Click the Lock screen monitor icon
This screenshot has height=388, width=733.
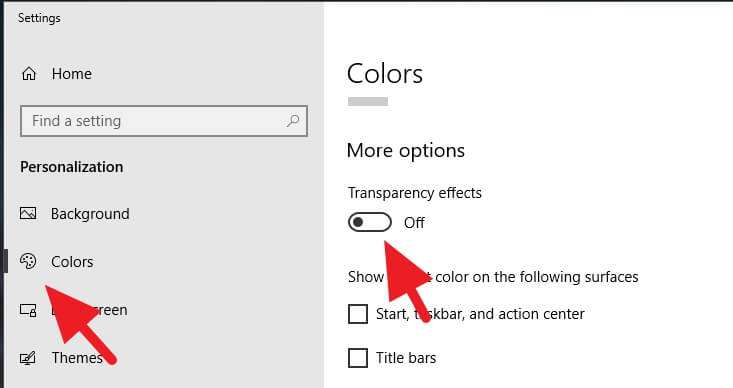coord(28,310)
